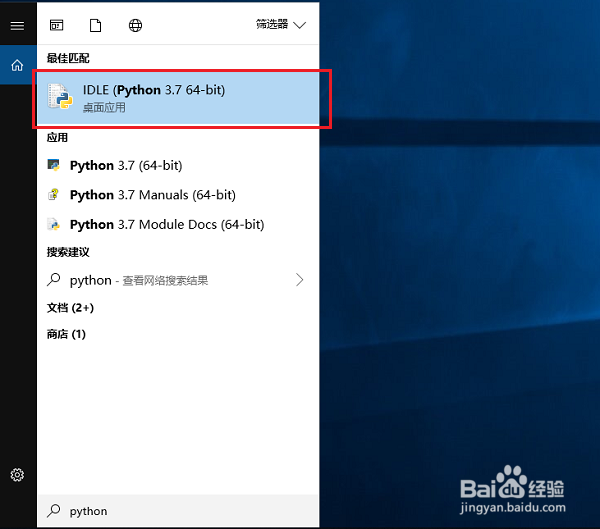
Task: Click the magnifier icon in the search box
Action: tap(54, 511)
